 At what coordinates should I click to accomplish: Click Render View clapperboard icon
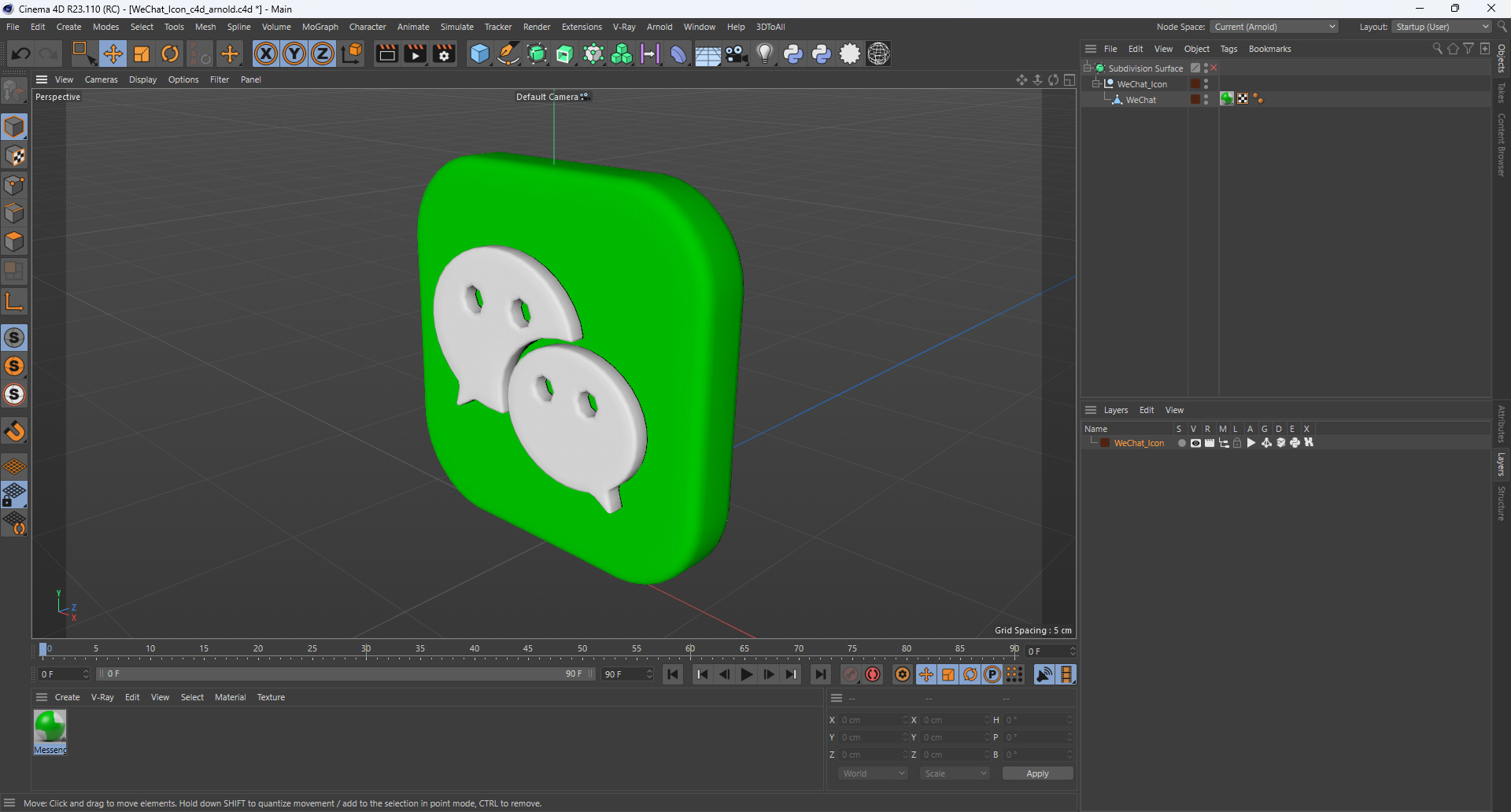[386, 54]
